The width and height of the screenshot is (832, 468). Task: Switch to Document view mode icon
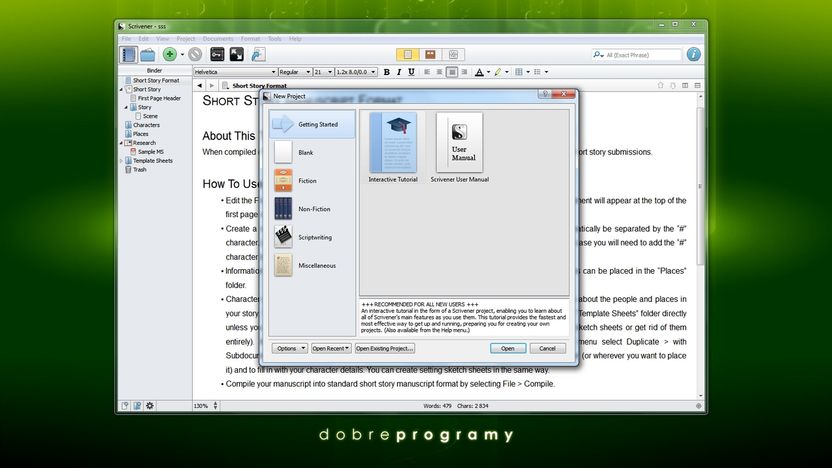(408, 54)
